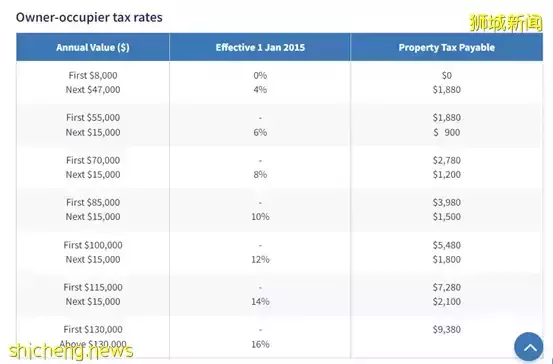Select the Property Tax Payable header
The image size is (553, 364).
coord(446,47)
